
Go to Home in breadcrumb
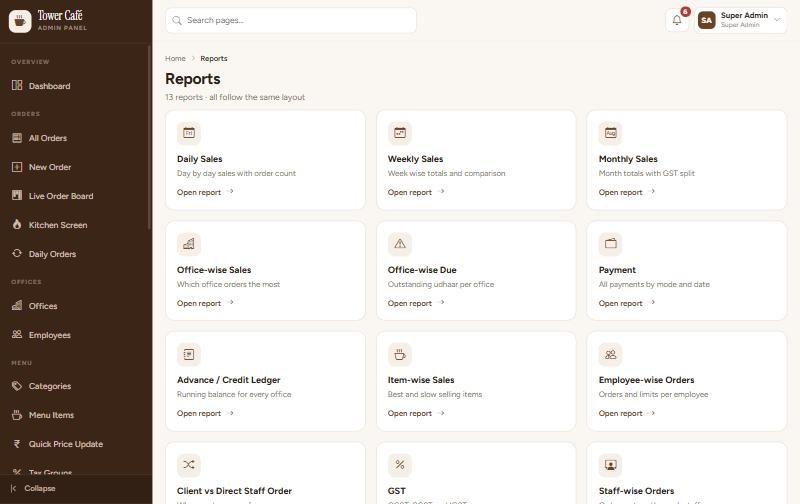(175, 59)
